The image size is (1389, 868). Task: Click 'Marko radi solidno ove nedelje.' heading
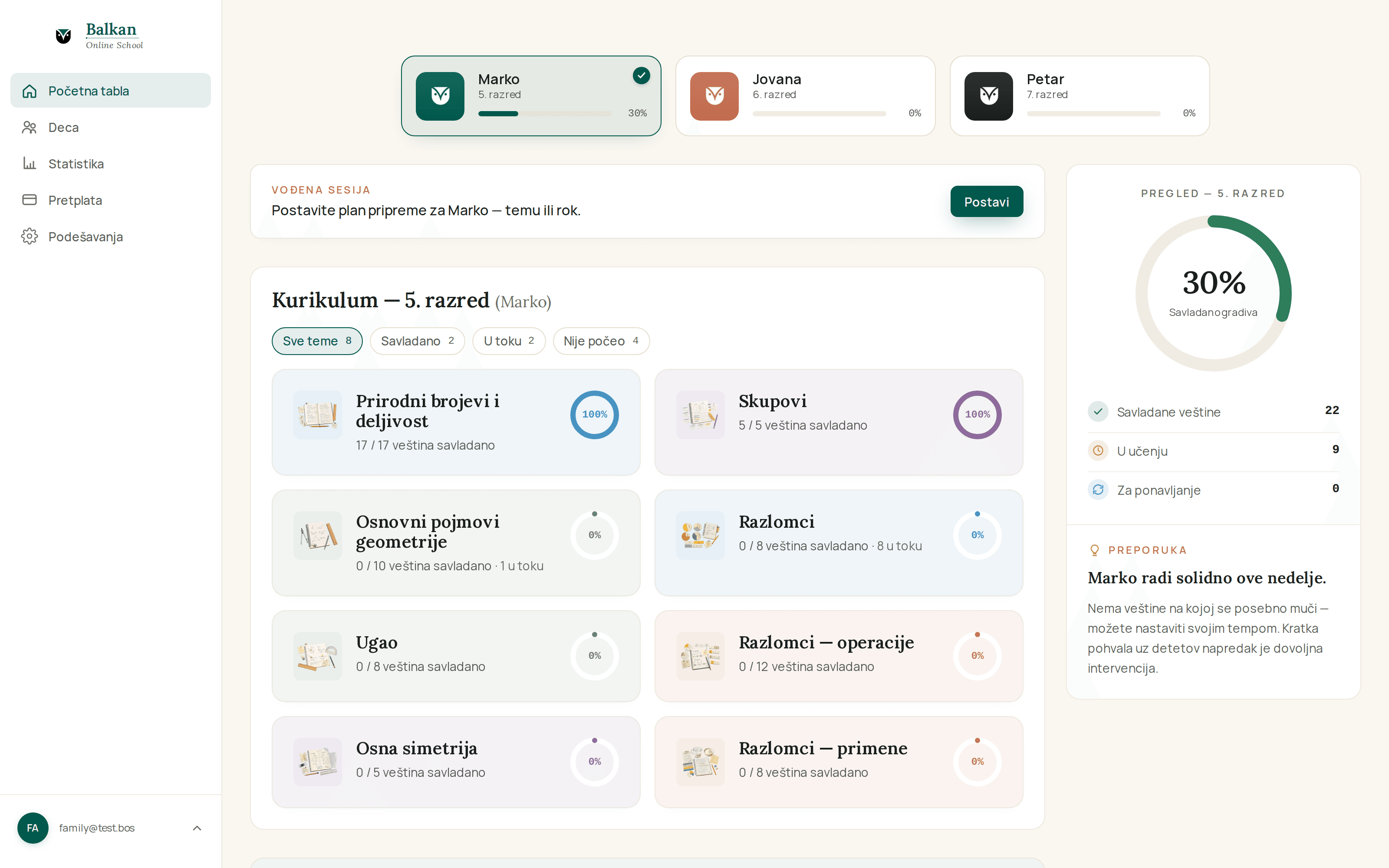pos(1207,578)
